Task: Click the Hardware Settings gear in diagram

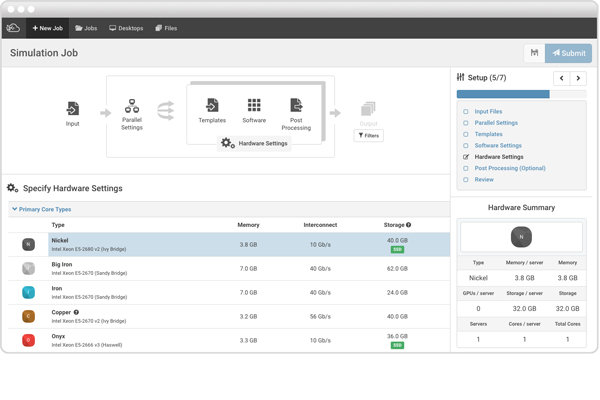Action: coord(227,143)
